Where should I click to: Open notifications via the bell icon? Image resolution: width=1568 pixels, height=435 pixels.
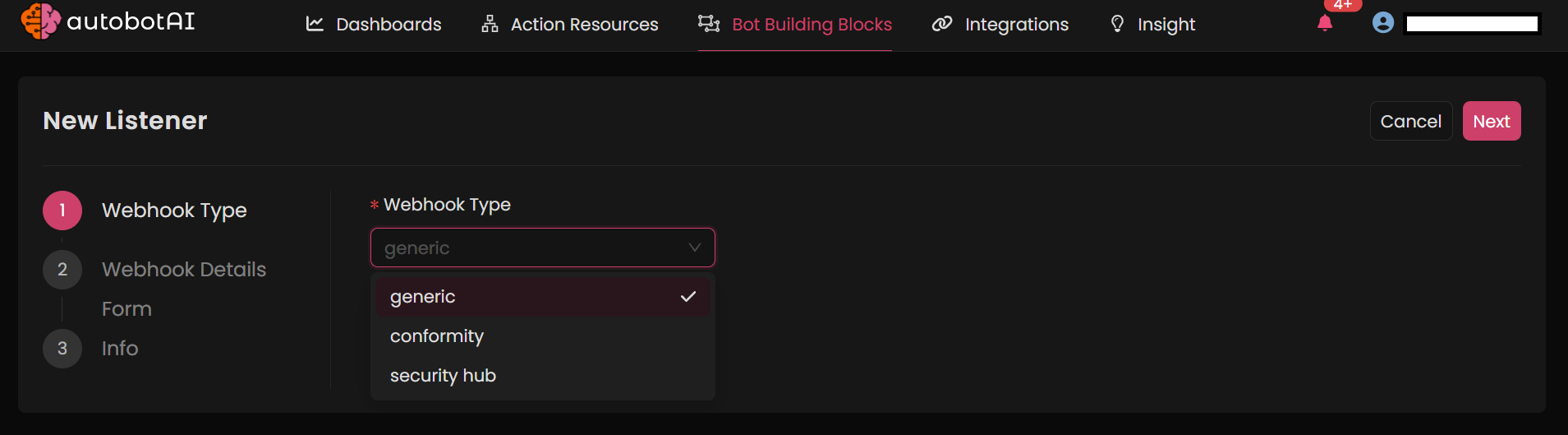point(1325,23)
